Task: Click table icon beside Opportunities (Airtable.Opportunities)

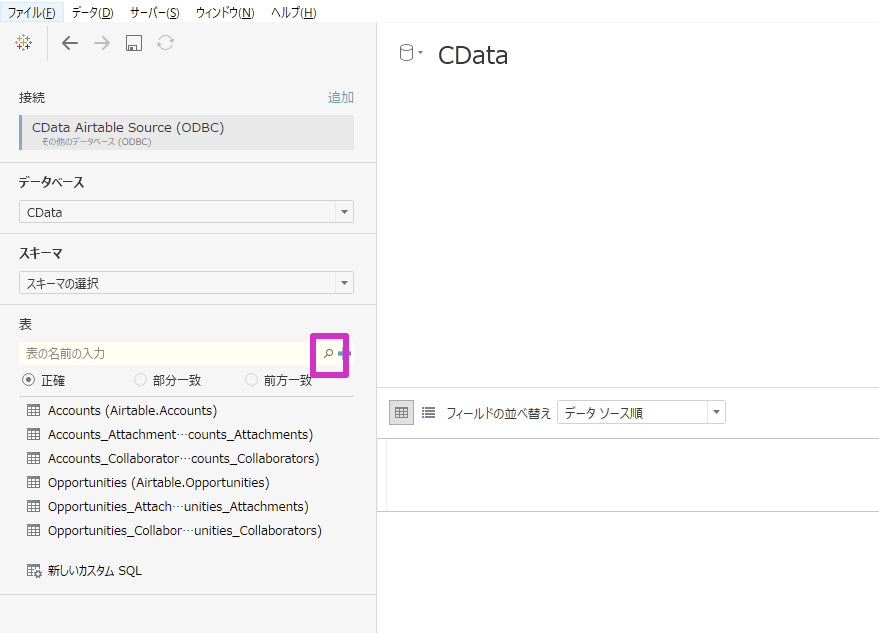Action: (x=34, y=483)
